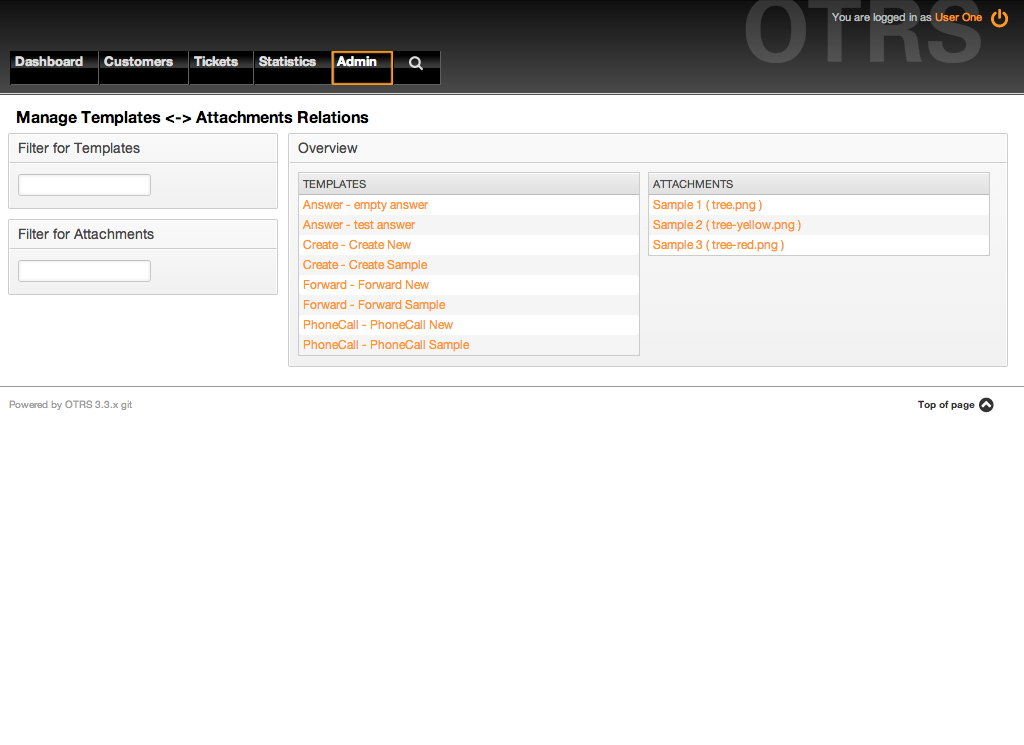The height and width of the screenshot is (745, 1024).
Task: Open the Statistics menu
Action: 287,62
